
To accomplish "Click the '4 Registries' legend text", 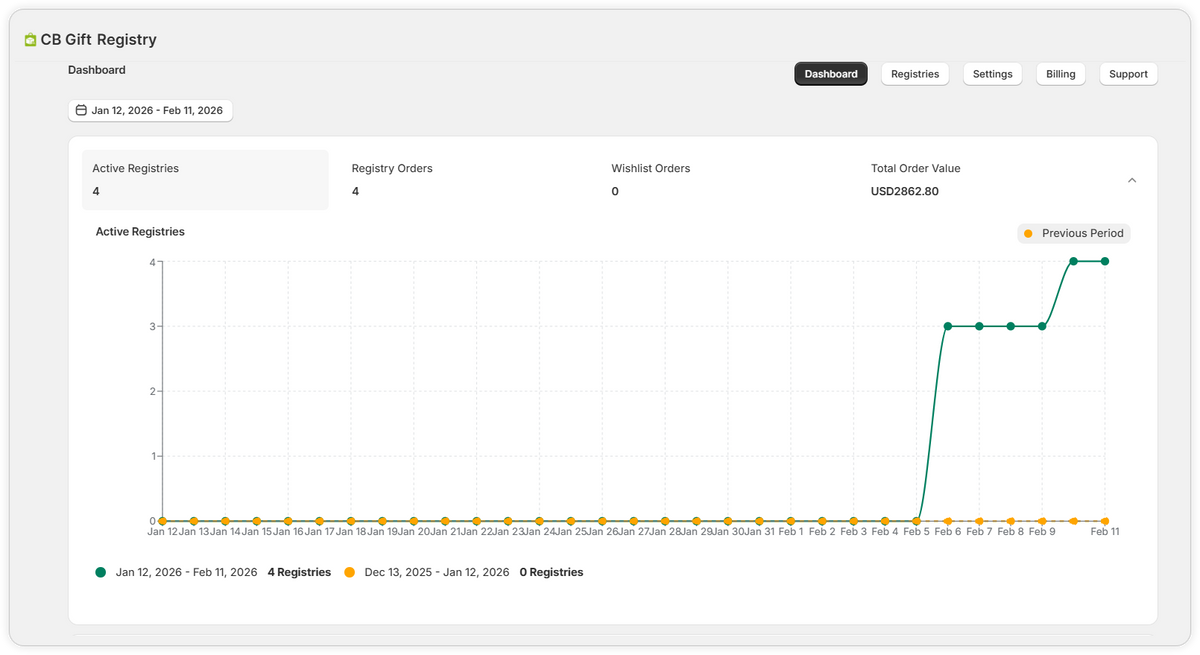I will [299, 572].
